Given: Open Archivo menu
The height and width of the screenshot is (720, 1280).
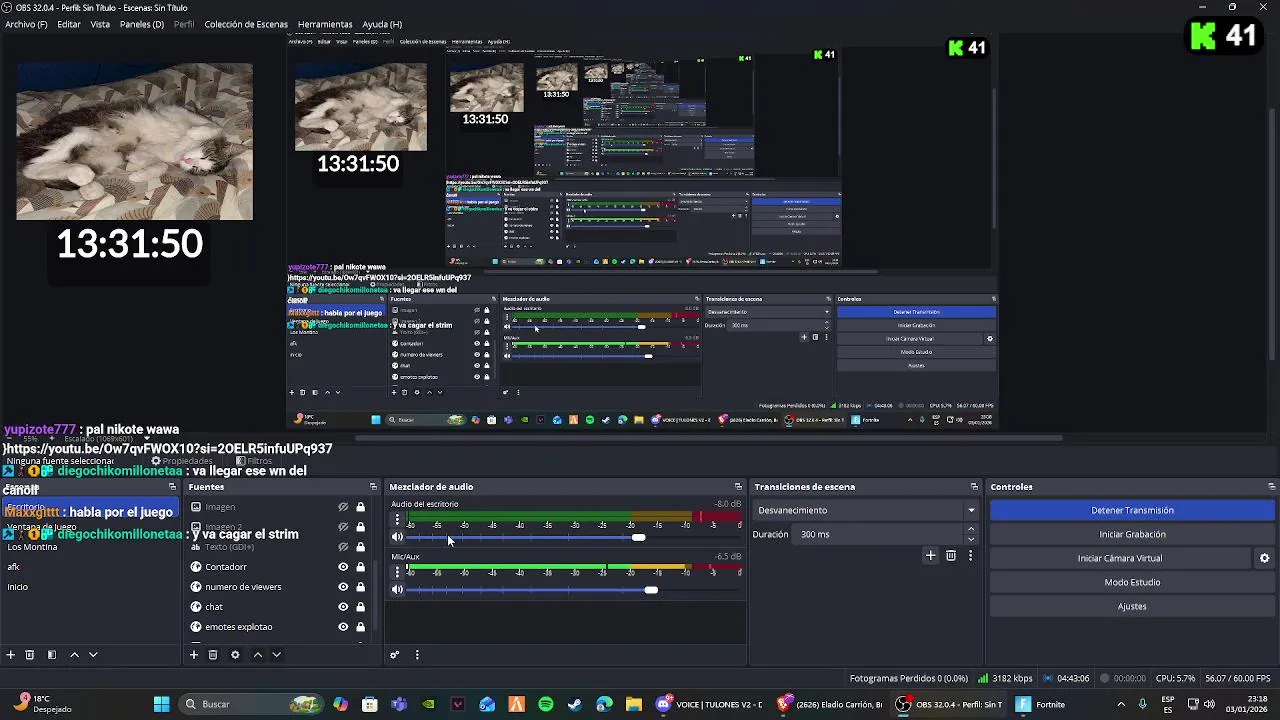Looking at the screenshot, I should [26, 24].
